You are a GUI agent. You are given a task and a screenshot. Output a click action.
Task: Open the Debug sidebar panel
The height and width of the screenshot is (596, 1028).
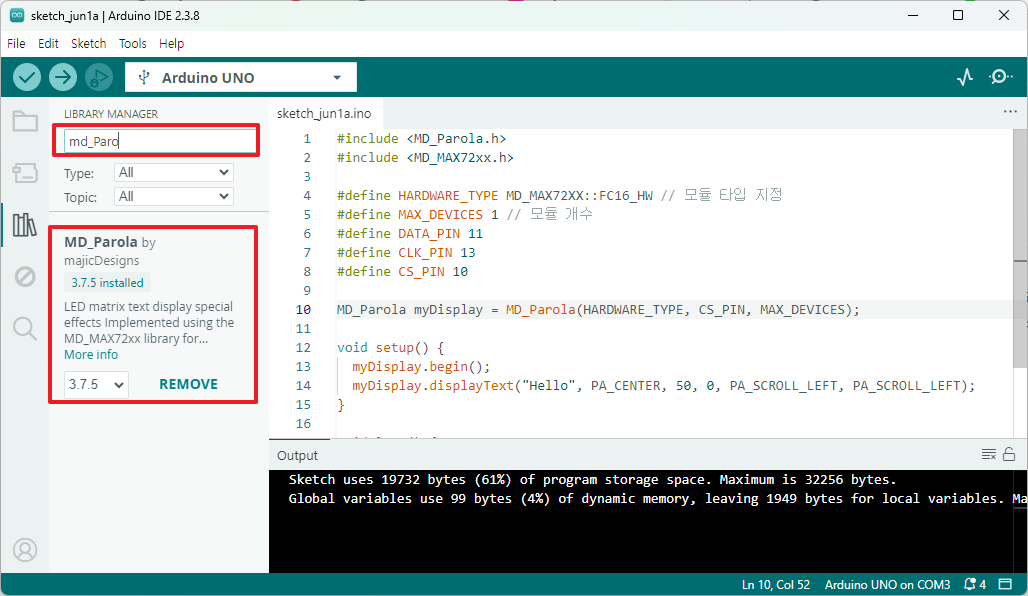pos(25,277)
